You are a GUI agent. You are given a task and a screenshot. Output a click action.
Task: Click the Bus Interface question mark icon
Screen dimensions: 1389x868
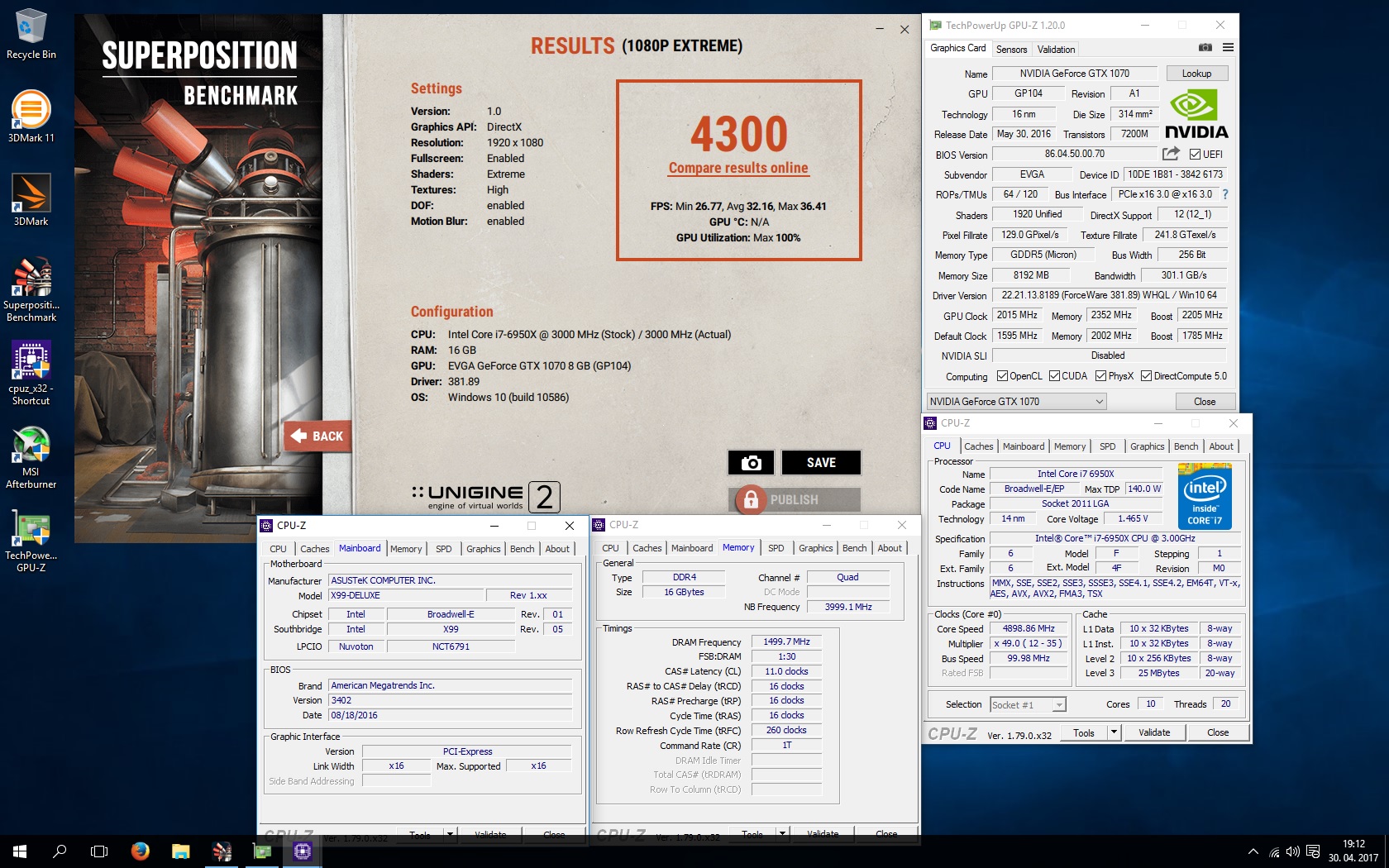[1225, 194]
